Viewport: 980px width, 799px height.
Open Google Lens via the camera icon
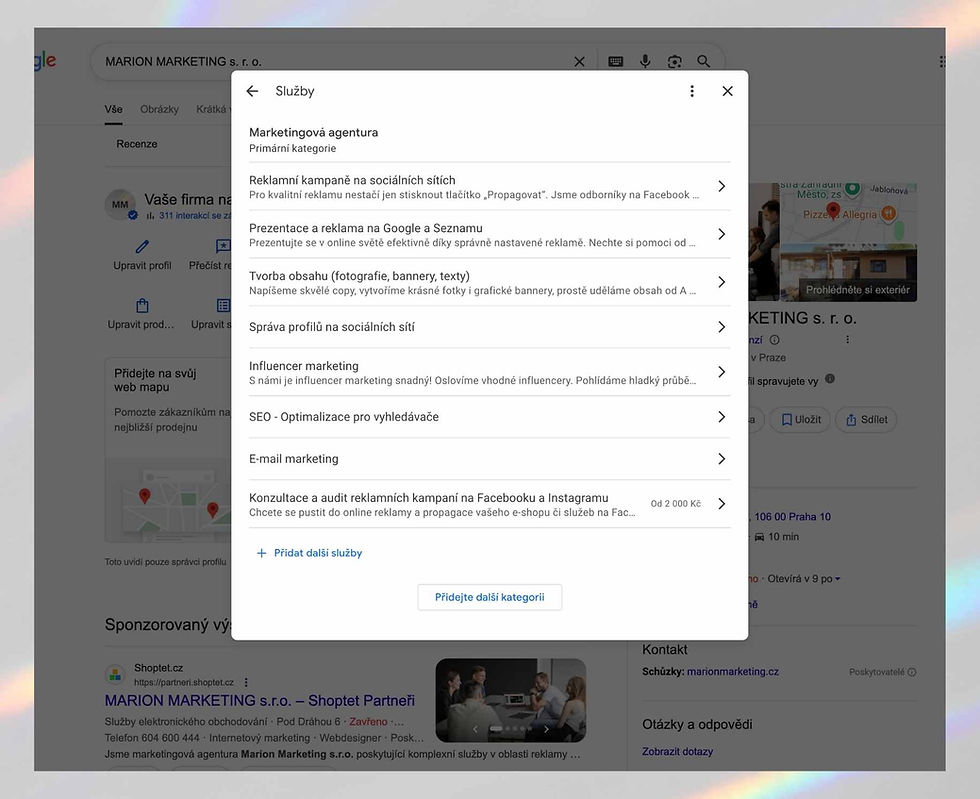[x=674, y=60]
